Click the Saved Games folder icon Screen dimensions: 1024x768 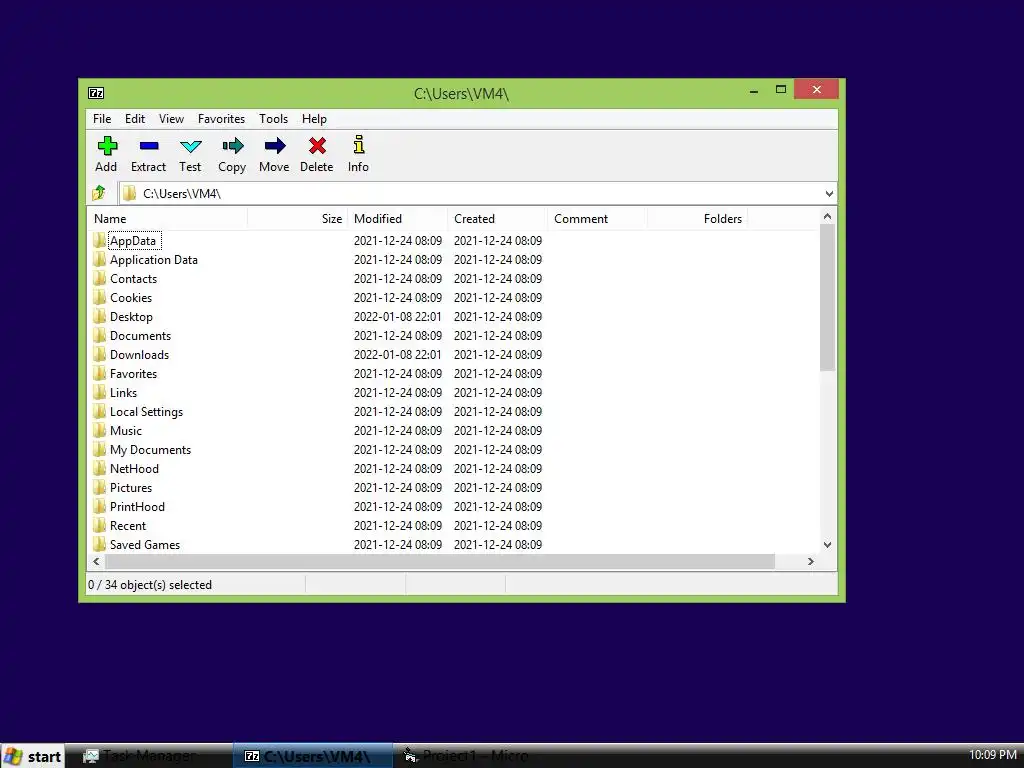[99, 544]
